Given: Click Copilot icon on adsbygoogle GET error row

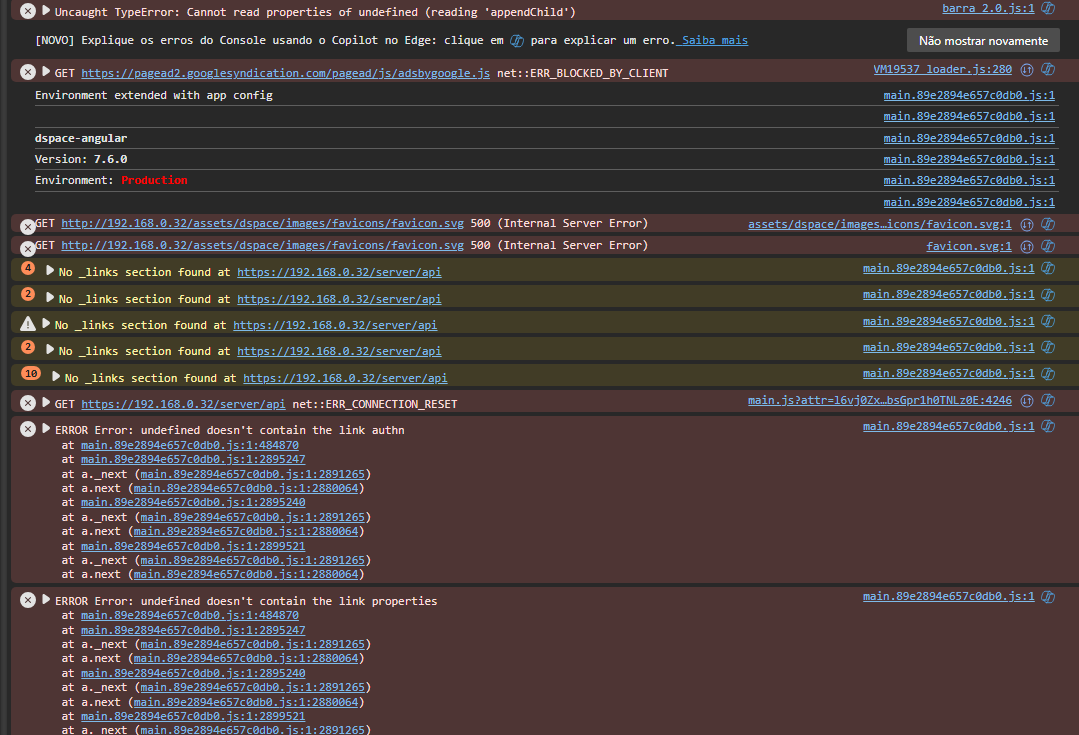Looking at the screenshot, I should click(x=1048, y=70).
